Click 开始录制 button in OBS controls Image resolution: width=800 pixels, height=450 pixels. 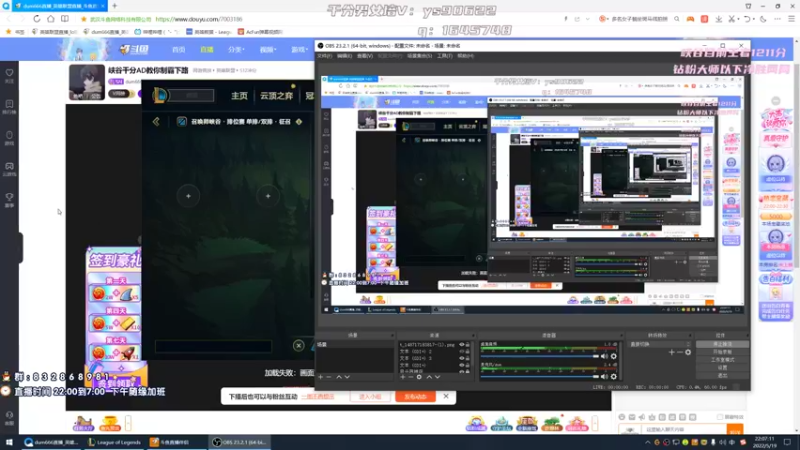pos(722,352)
